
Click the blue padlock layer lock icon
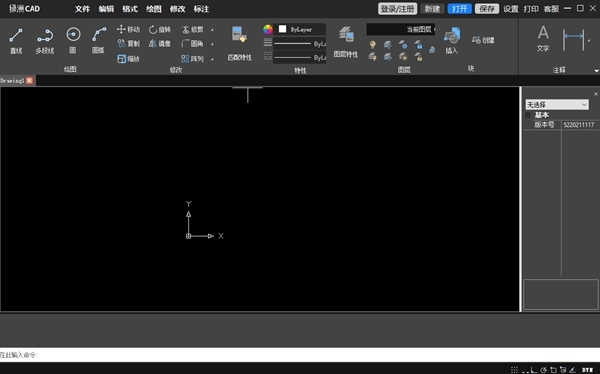(x=419, y=45)
